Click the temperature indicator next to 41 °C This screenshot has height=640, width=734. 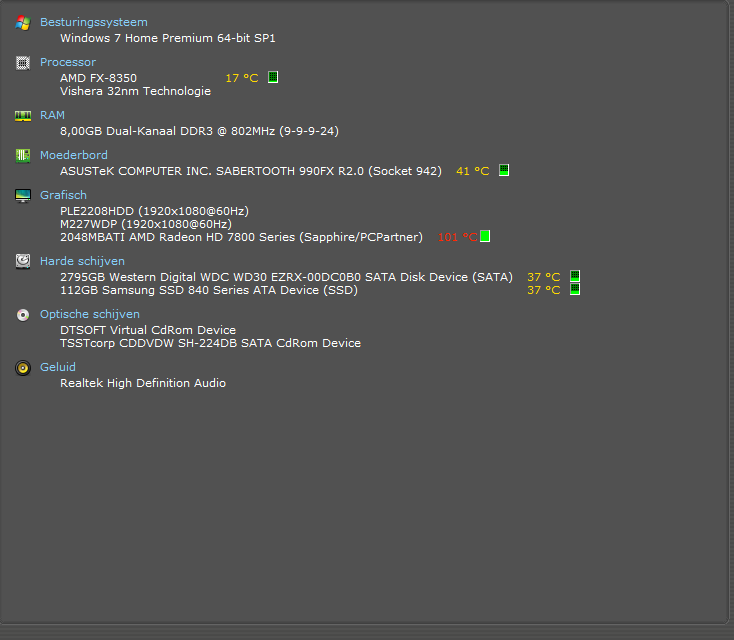[504, 170]
